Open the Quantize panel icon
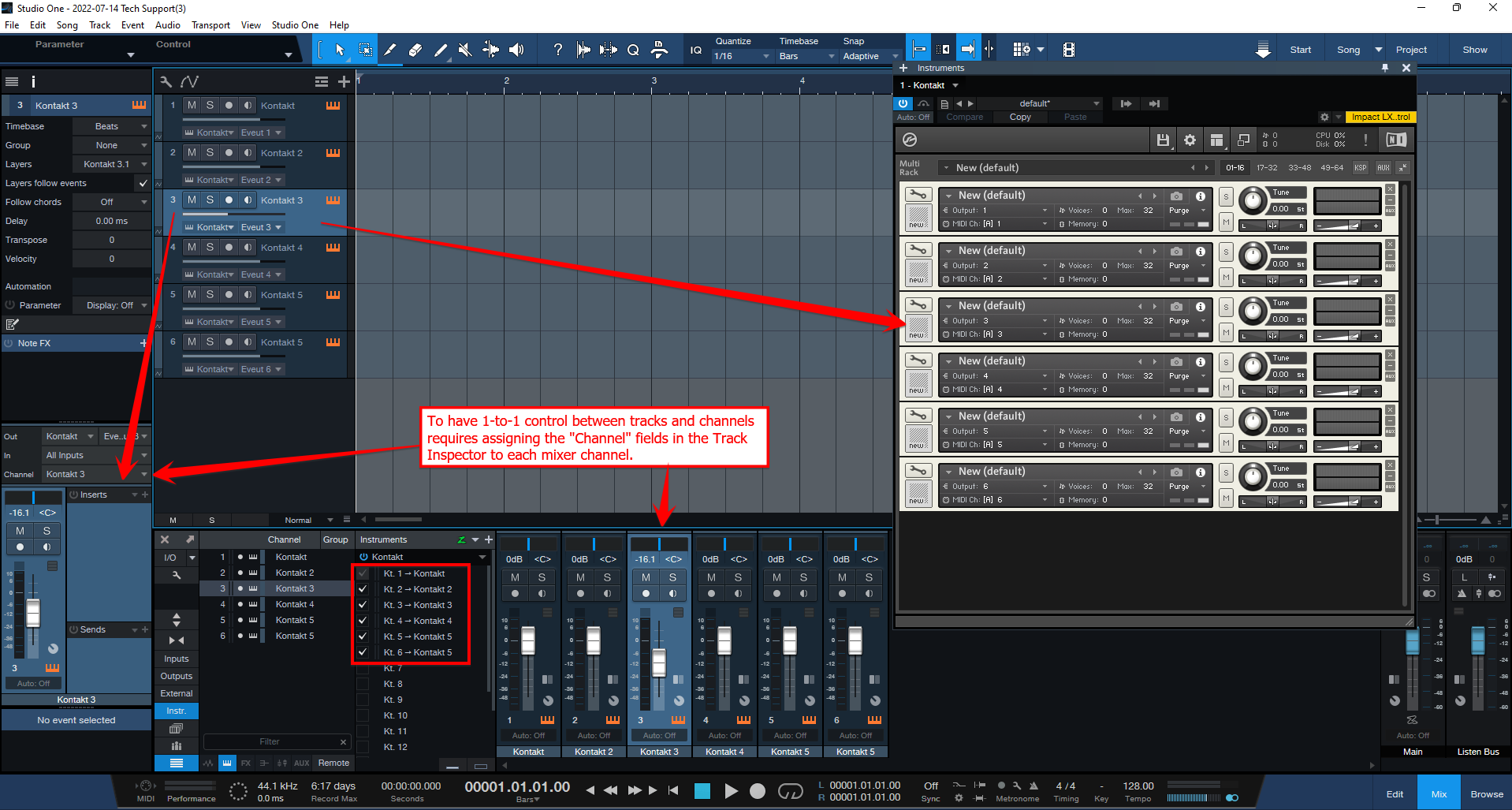The height and width of the screenshot is (810, 1512). coord(633,49)
